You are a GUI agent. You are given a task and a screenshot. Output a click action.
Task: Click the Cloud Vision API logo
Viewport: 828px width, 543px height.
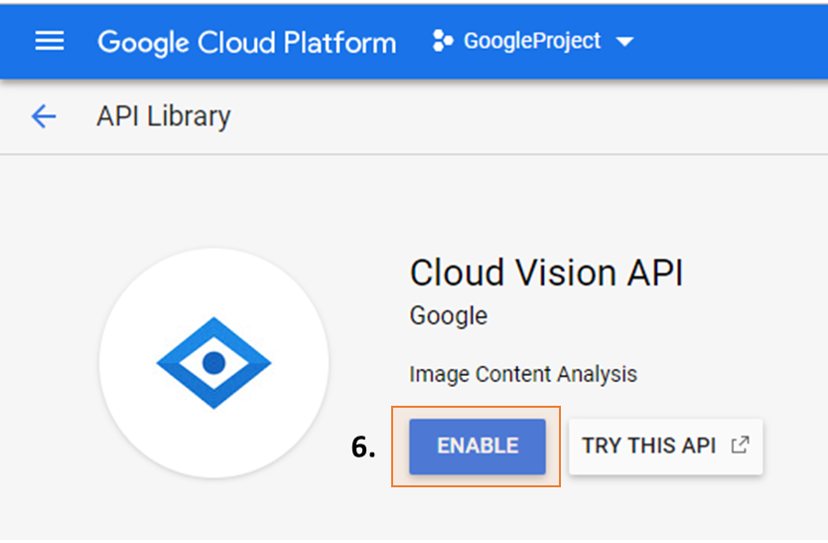(214, 363)
